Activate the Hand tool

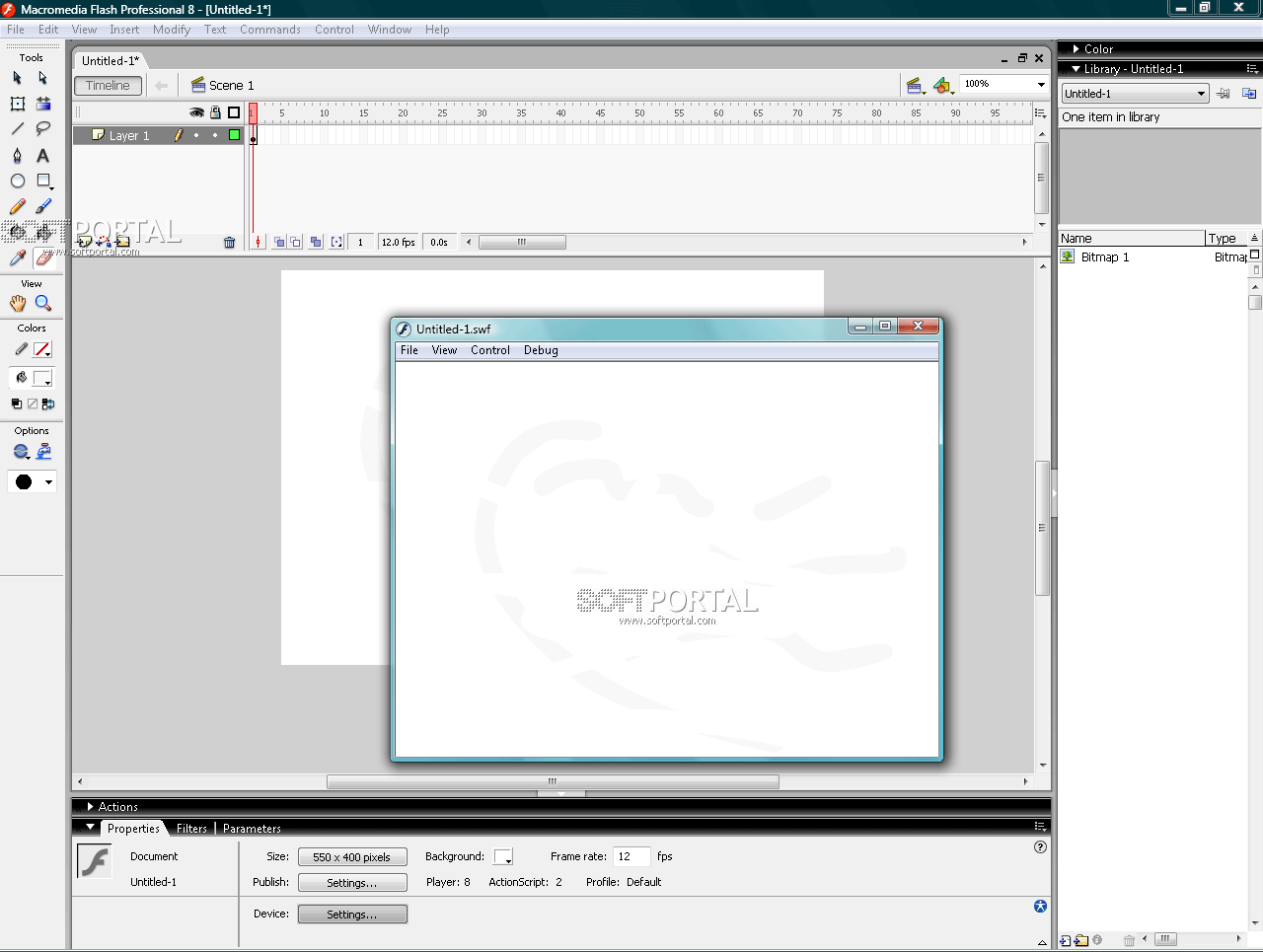18,304
